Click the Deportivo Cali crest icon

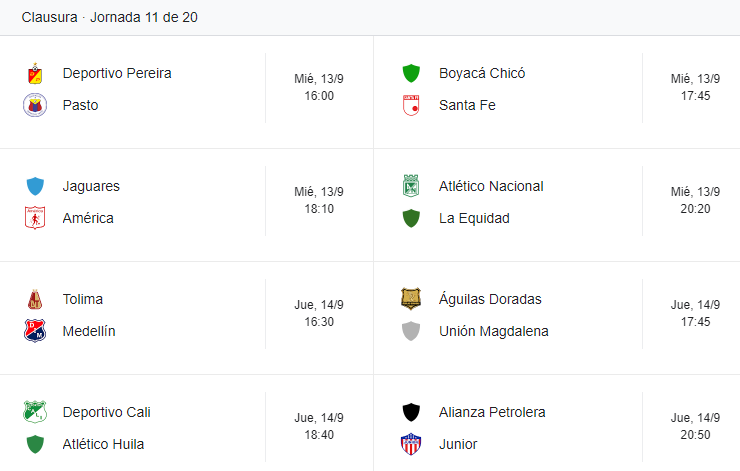35,412
